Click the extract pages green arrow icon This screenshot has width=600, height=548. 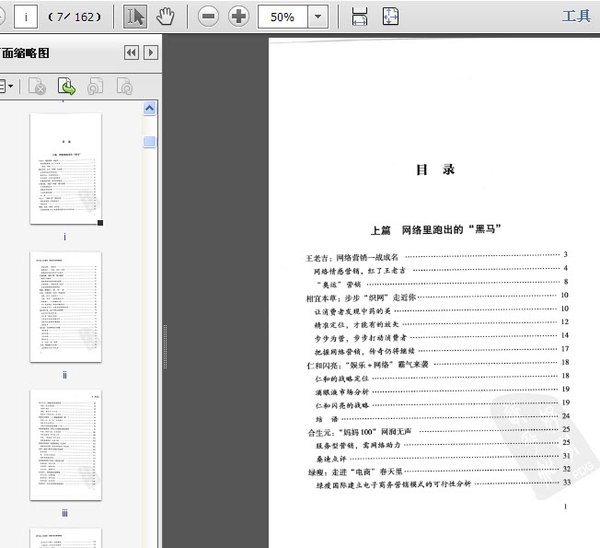coord(66,87)
